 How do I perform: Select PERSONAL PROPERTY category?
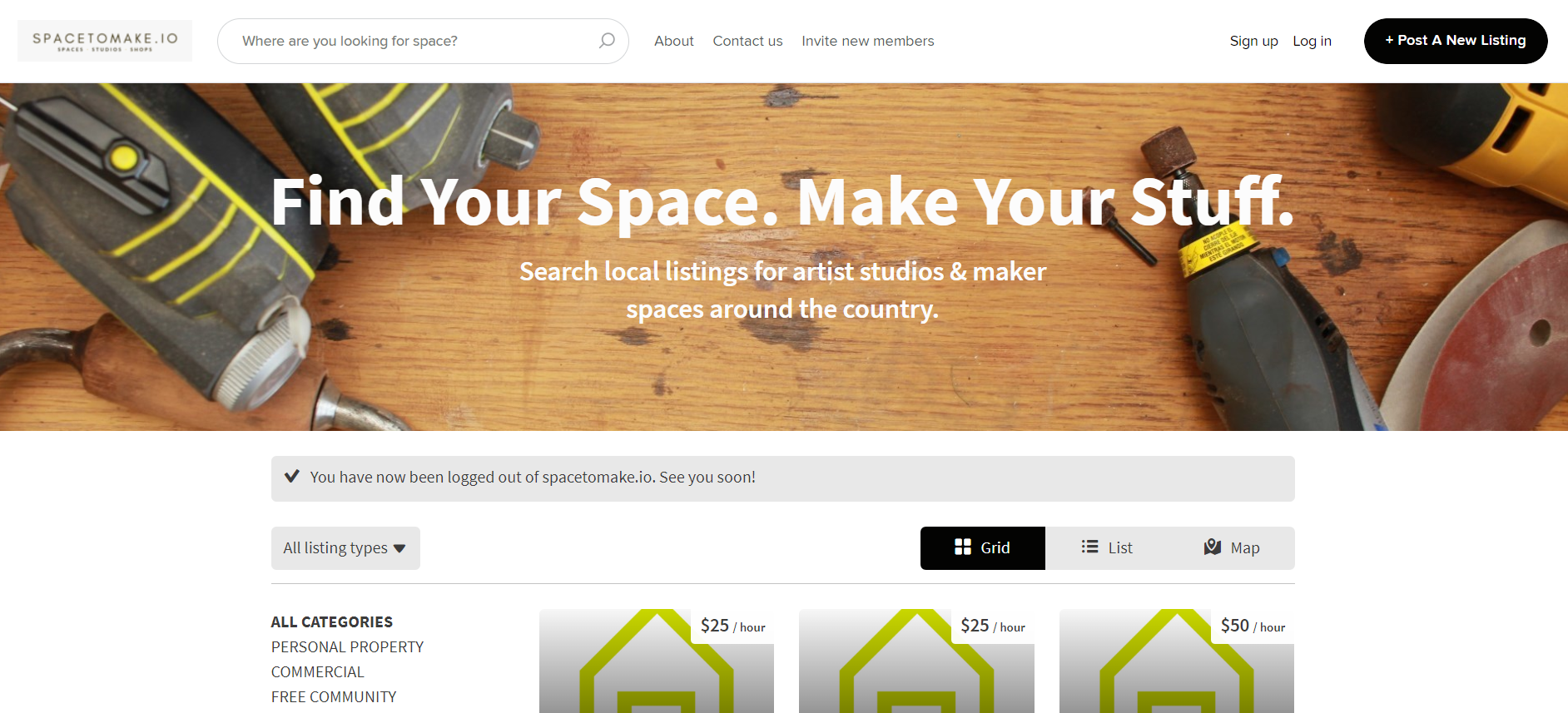pos(347,646)
